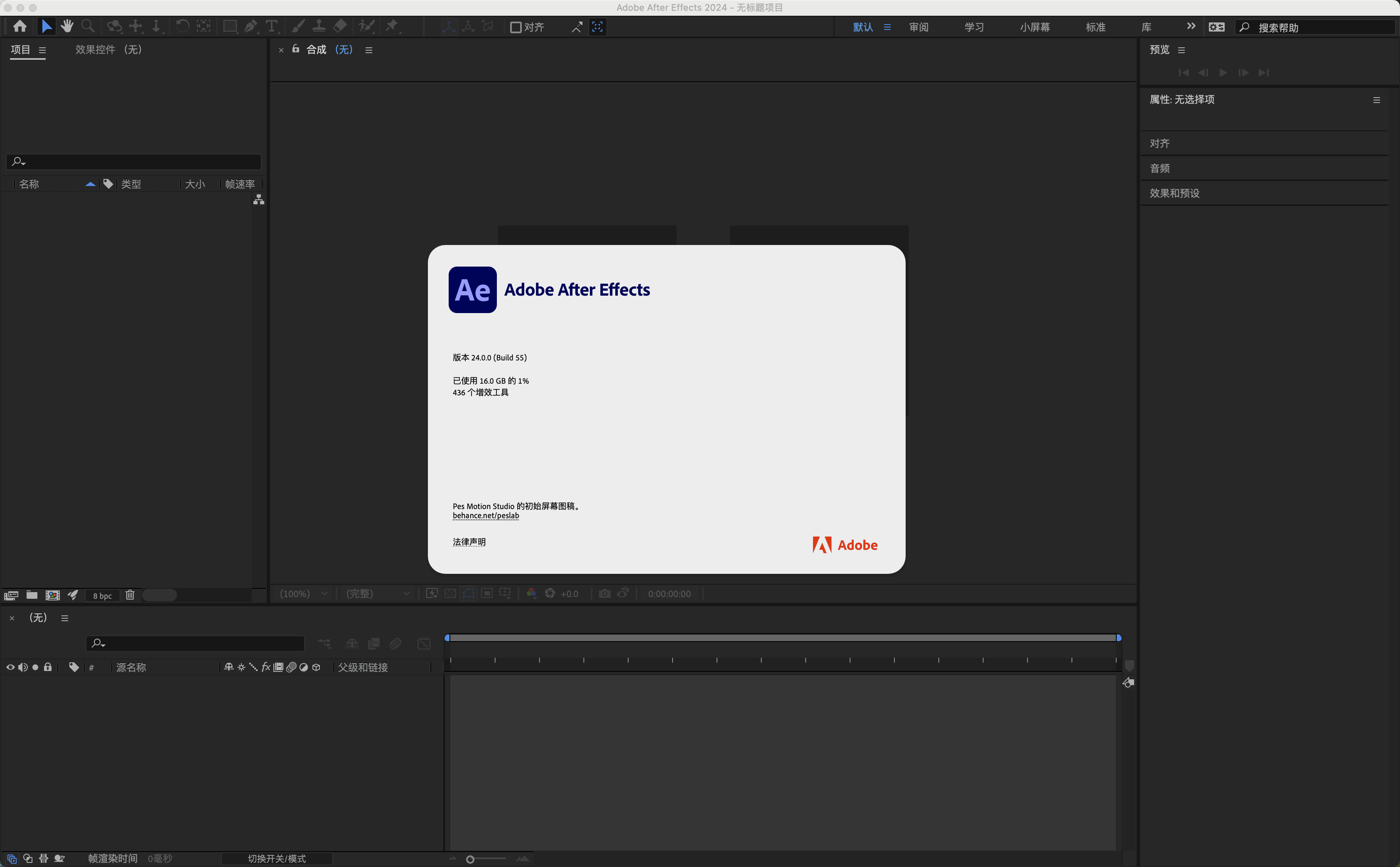Click the project flowchart view icon
This screenshot has width=1400, height=867.
coord(259,200)
